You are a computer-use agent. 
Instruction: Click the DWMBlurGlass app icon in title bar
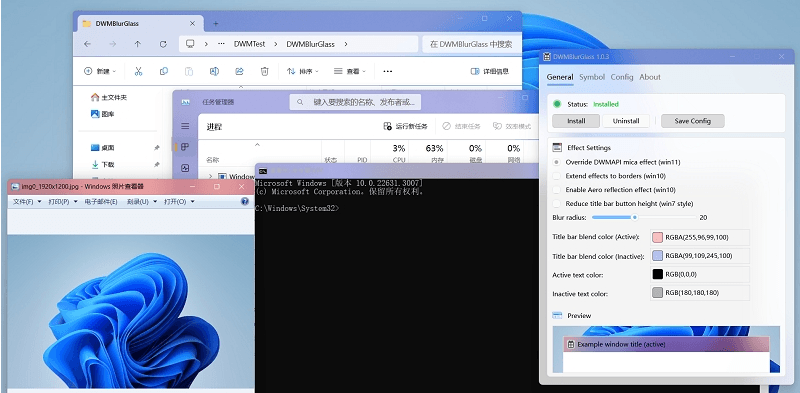[x=546, y=56]
